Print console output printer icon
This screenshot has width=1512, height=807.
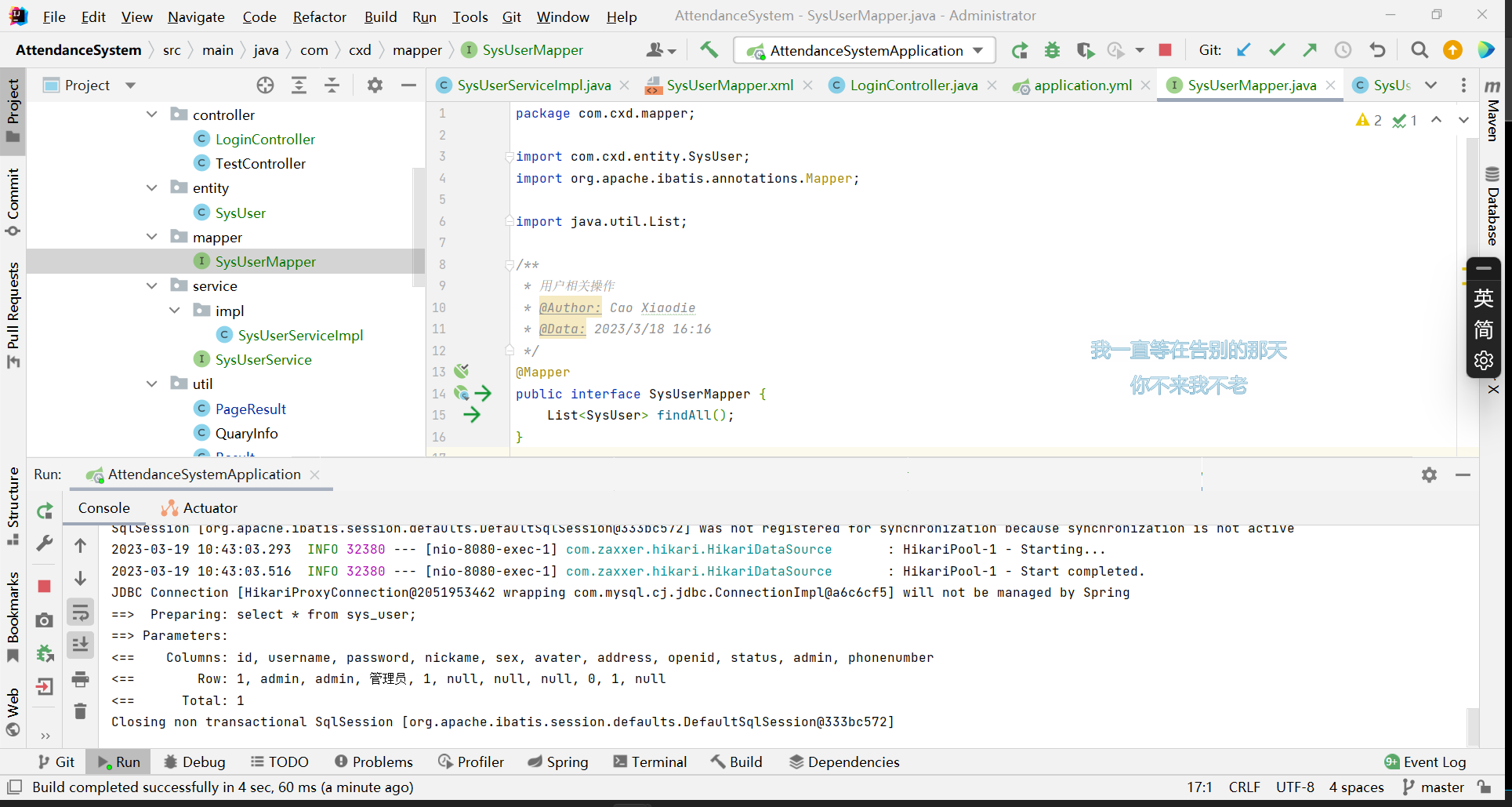pyautogui.click(x=80, y=679)
